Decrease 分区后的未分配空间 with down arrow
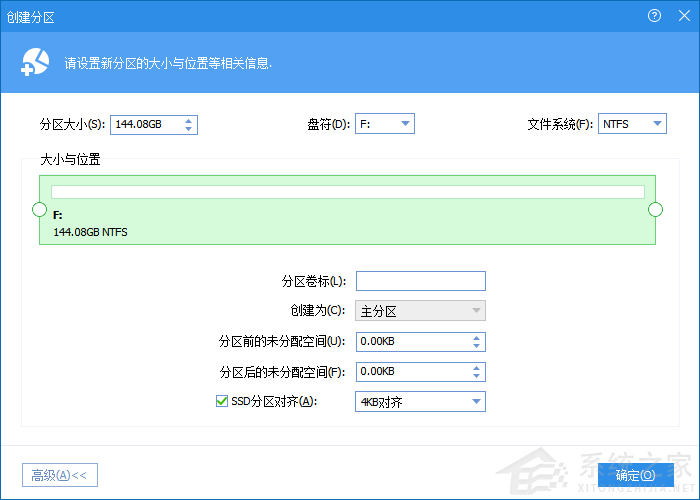This screenshot has width=700, height=500. coord(477,376)
